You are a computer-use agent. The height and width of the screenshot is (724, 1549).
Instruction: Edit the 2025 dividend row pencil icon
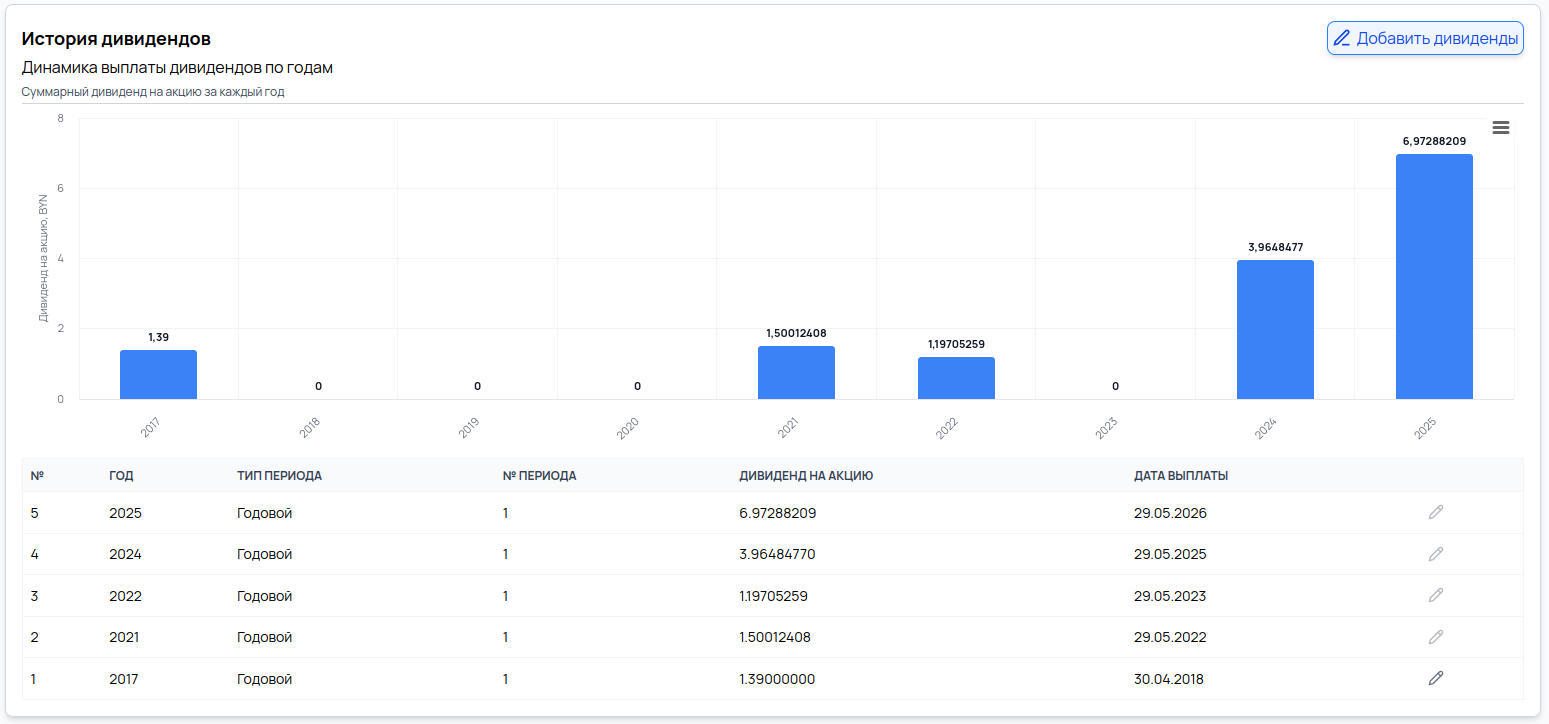[1436, 512]
